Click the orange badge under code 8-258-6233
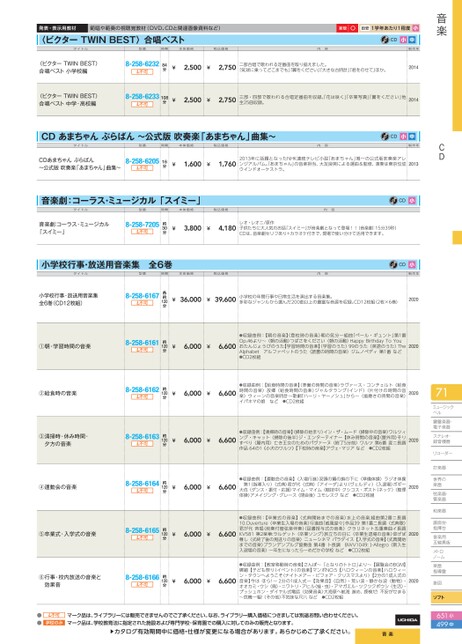The height and width of the screenshot is (644, 462). pyautogui.click(x=142, y=104)
